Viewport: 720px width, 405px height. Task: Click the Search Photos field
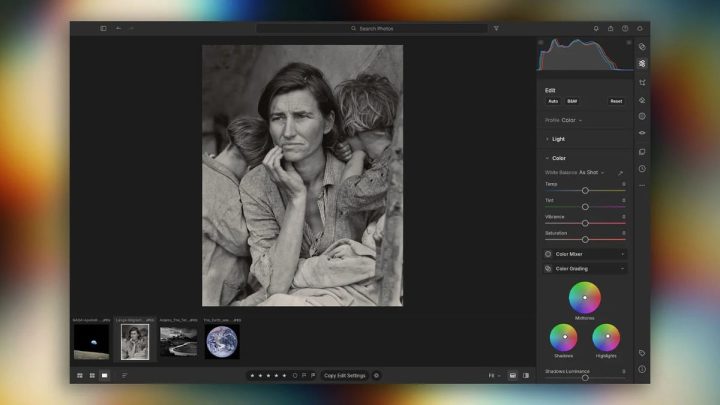point(372,28)
